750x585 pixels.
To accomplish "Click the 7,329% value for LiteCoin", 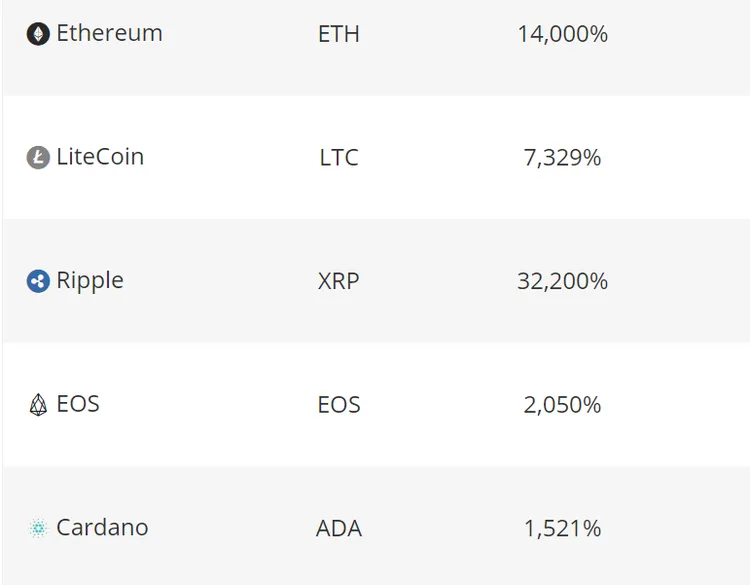I will tap(562, 158).
